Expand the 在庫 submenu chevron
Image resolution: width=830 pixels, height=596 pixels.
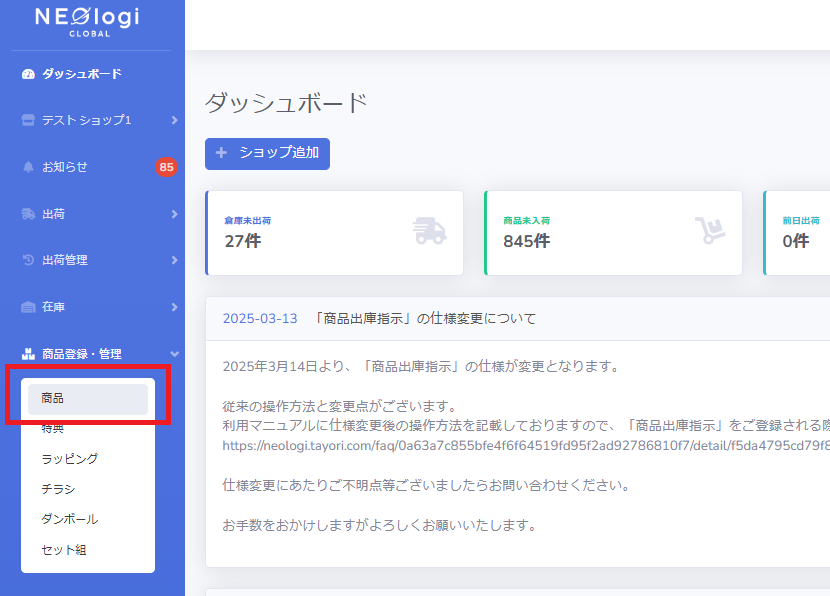[175, 307]
